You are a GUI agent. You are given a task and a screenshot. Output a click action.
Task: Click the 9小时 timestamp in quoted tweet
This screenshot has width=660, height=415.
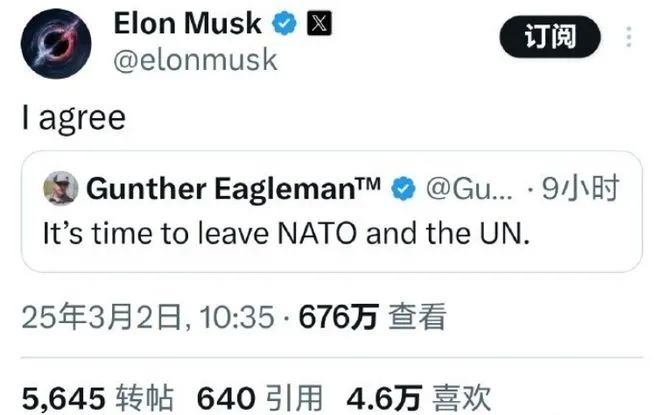pos(579,187)
